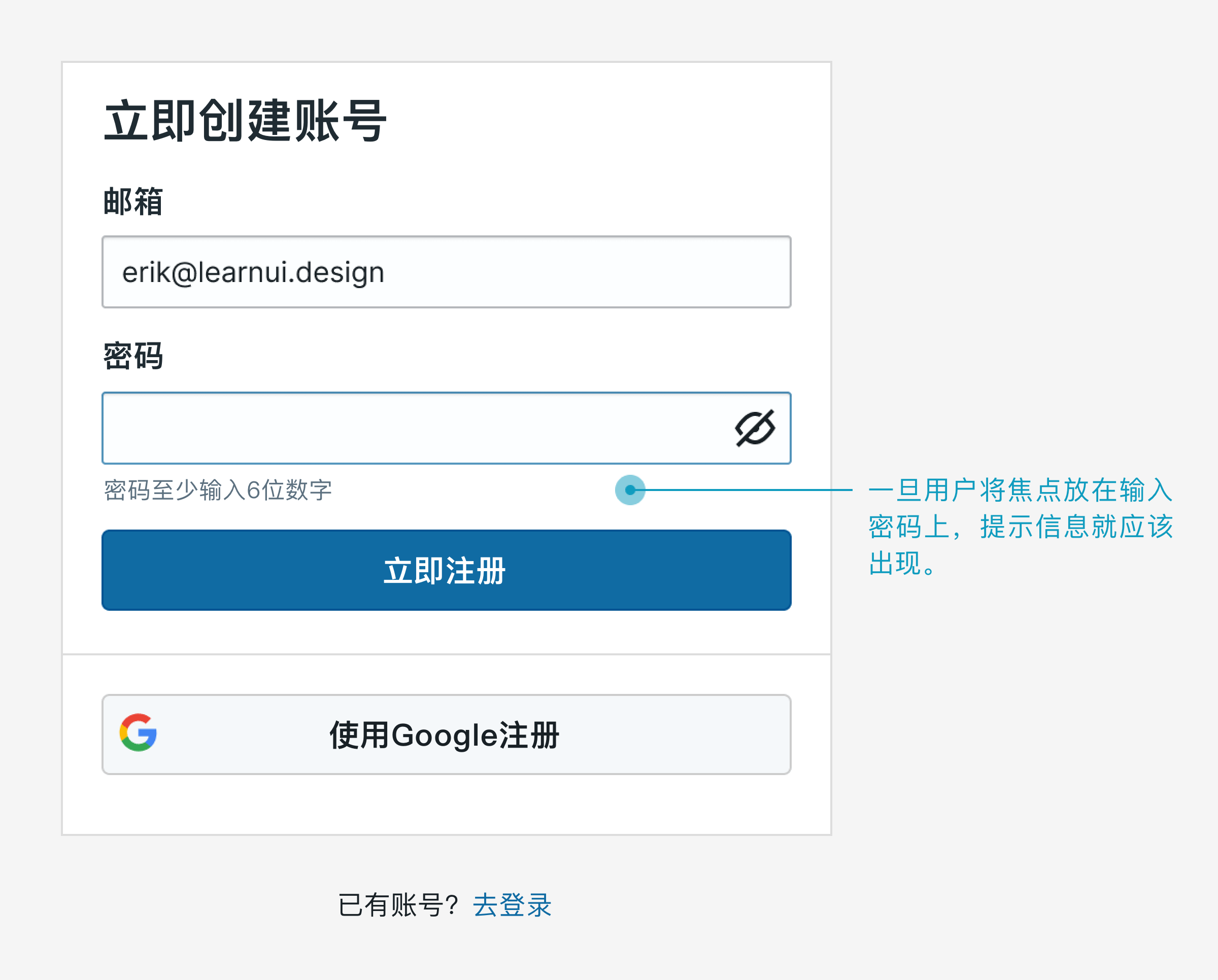Click the 使用Google注册 button text
The width and height of the screenshot is (1218, 980).
[445, 735]
